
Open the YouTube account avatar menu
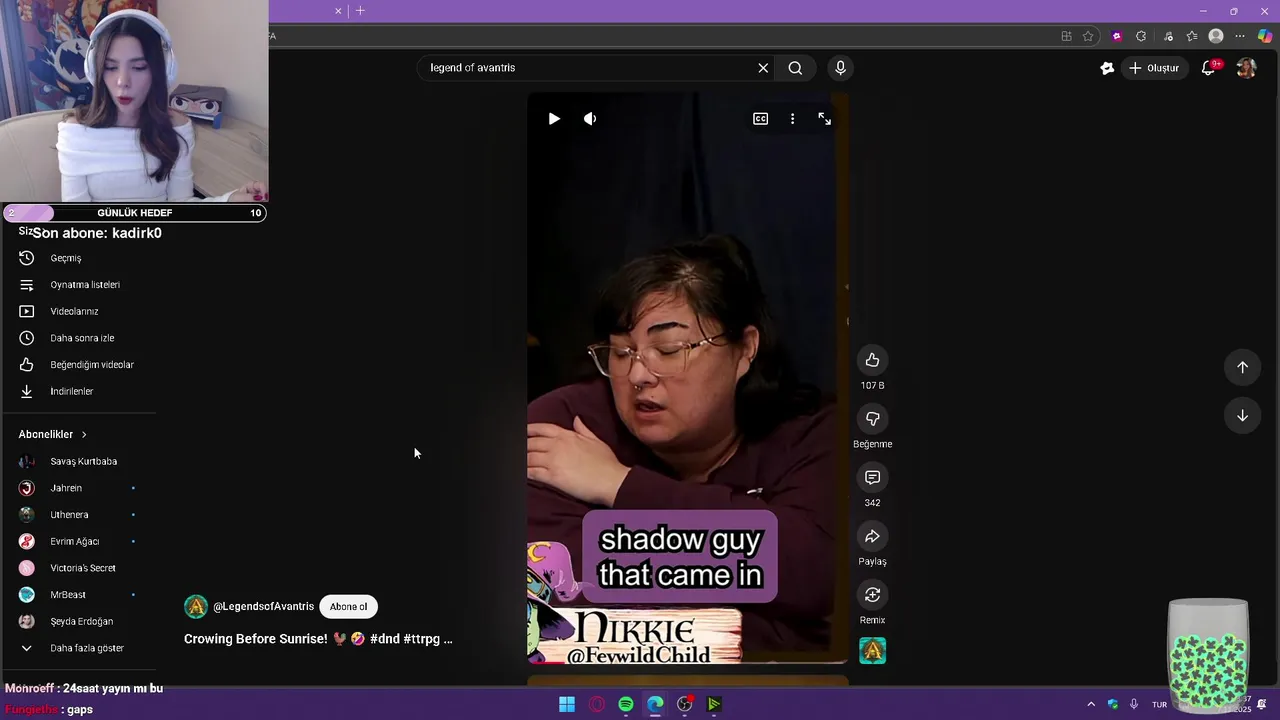pos(1246,68)
